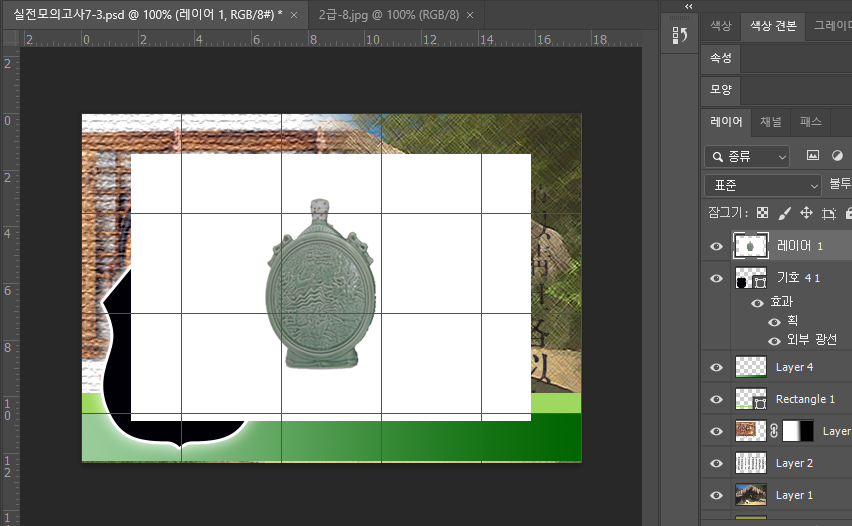Lock artboard nesting icon
Screen dimensions: 852x526
[x=828, y=213]
